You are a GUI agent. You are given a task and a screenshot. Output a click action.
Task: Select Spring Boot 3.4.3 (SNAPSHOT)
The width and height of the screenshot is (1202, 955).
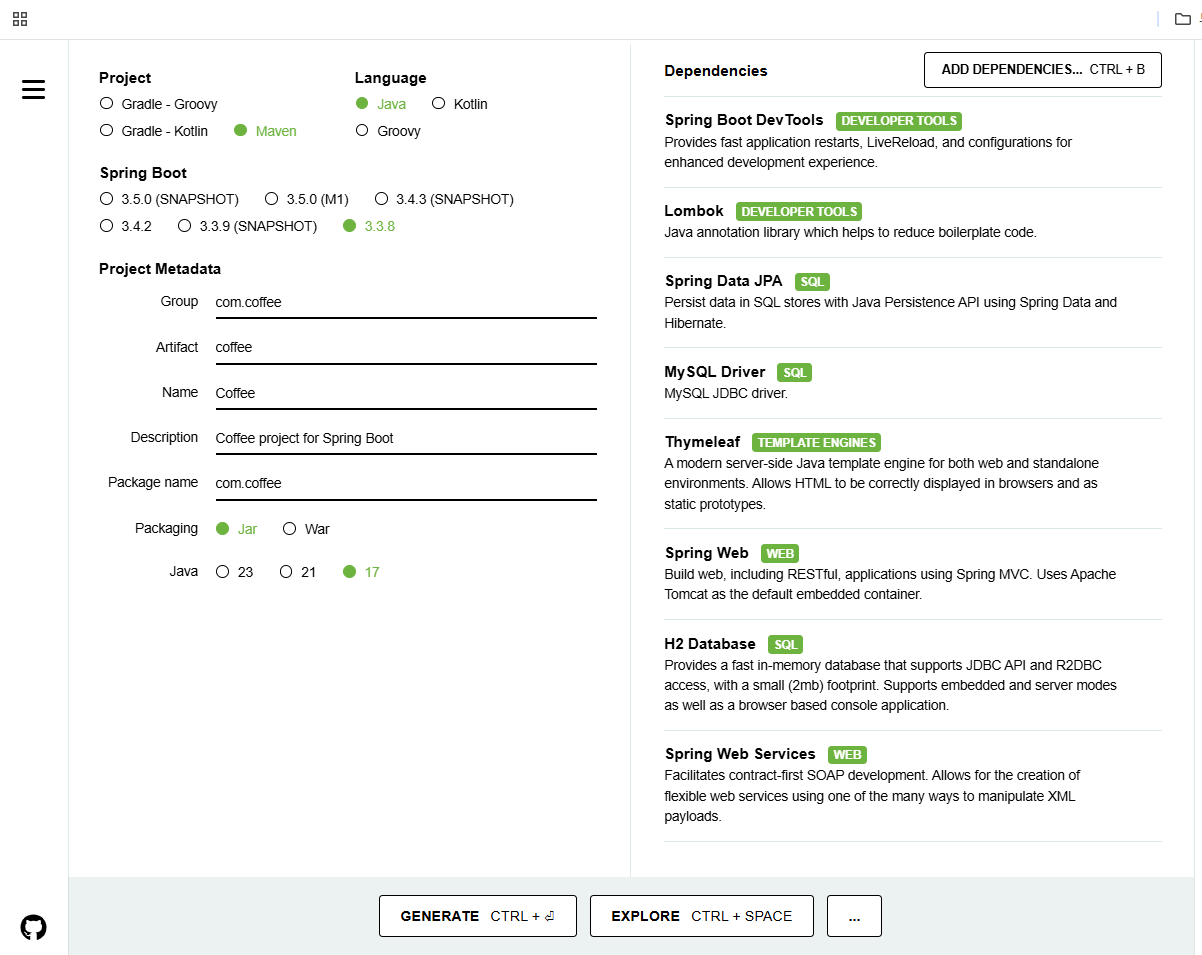click(445, 199)
